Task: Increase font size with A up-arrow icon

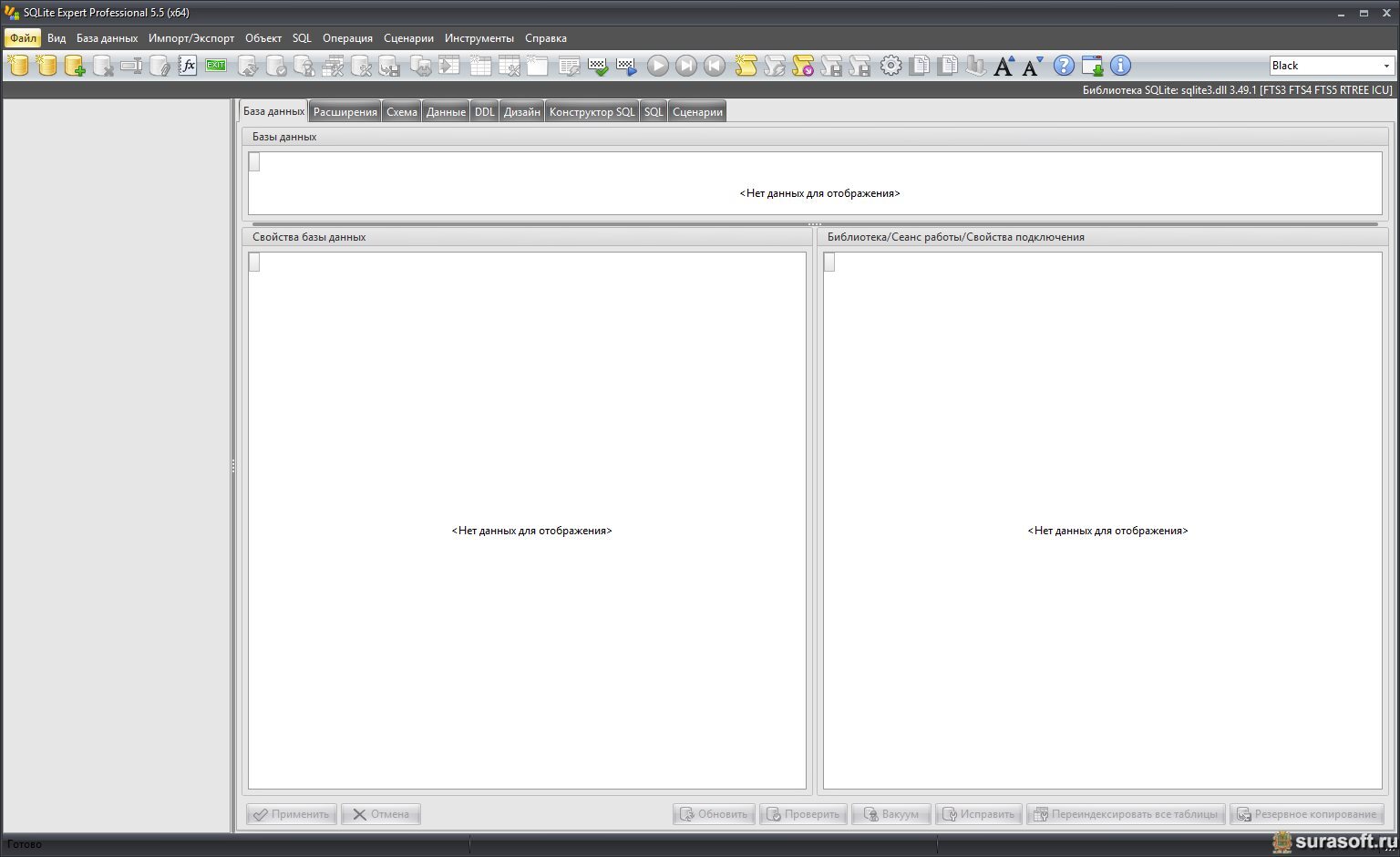Action: point(1004,66)
